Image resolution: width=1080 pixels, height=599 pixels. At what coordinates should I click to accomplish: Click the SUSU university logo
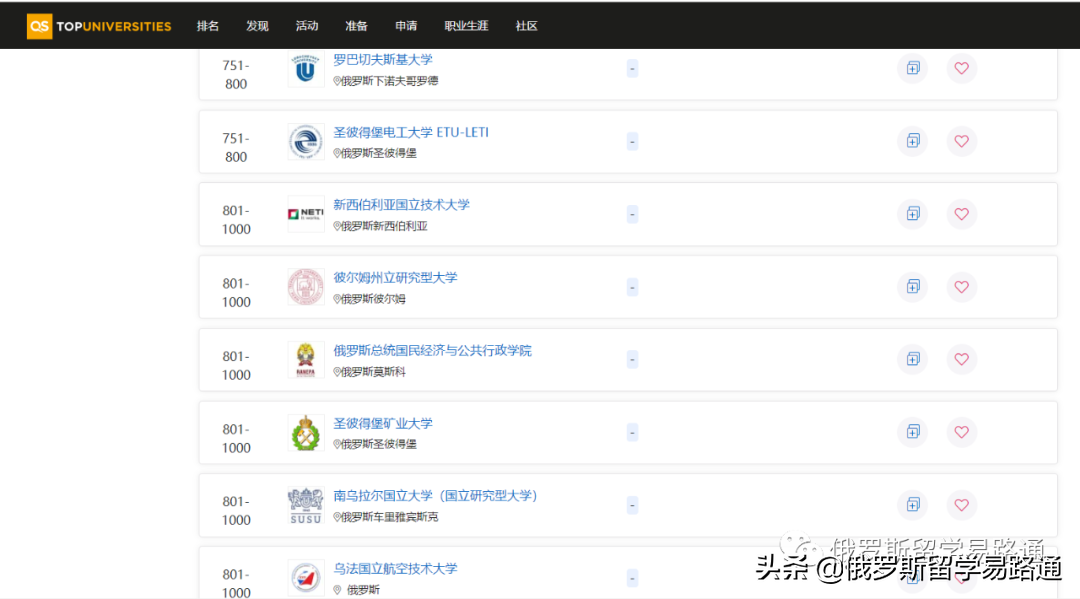306,505
